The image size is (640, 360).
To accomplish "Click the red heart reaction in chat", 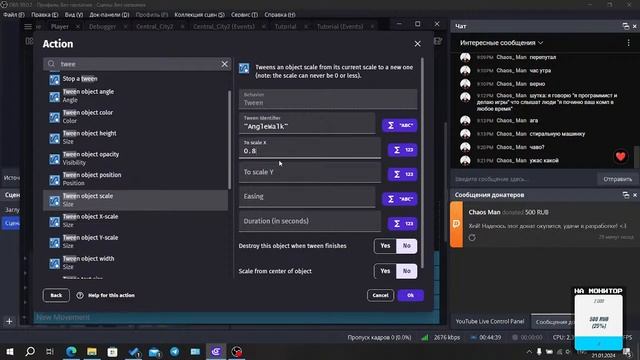I will 620,156.
